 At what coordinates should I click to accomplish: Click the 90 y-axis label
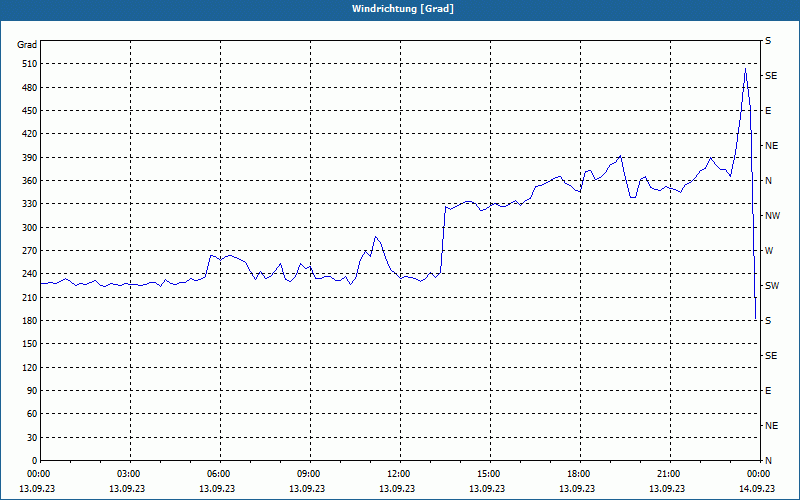[x=32, y=391]
